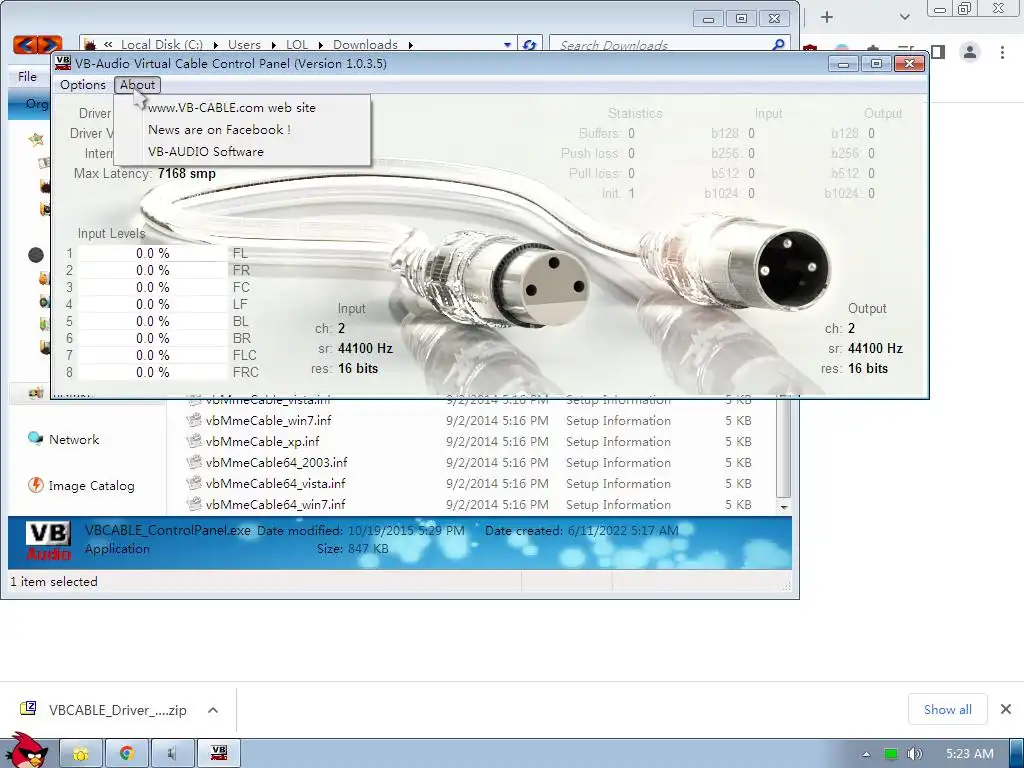
Task: Open the VB-AUDIO Software menu entry
Action: coord(206,152)
